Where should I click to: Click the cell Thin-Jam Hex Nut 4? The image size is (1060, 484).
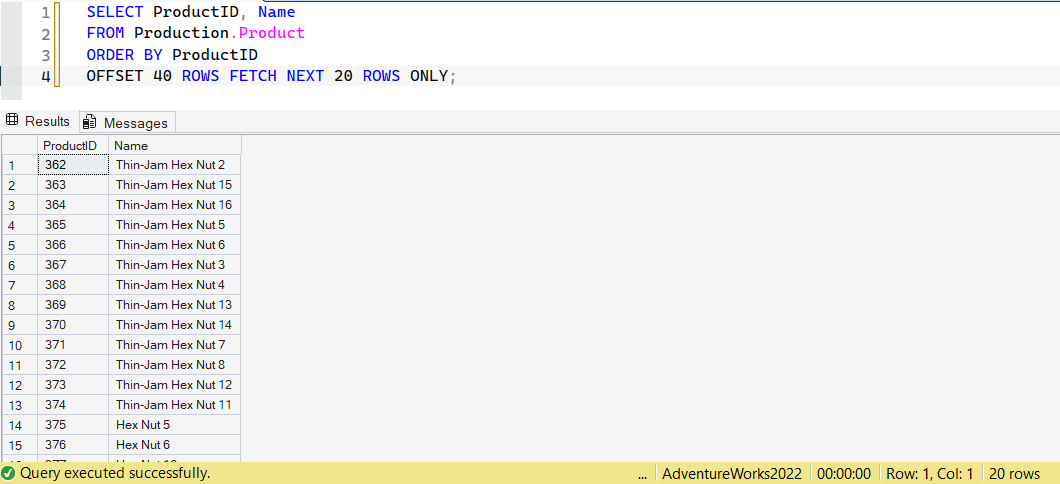174,285
